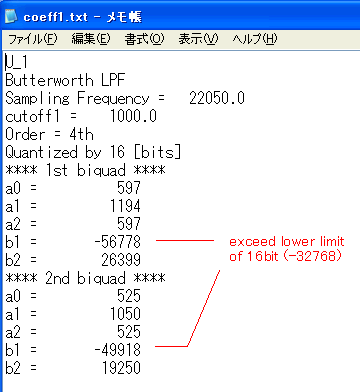Open the 書式(O) menu
The width and height of the screenshot is (360, 392).
click(x=144, y=39)
